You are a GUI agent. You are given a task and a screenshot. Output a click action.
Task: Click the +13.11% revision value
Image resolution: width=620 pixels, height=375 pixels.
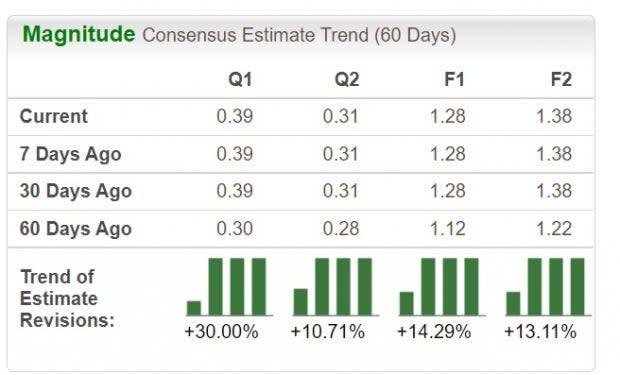(x=540, y=331)
